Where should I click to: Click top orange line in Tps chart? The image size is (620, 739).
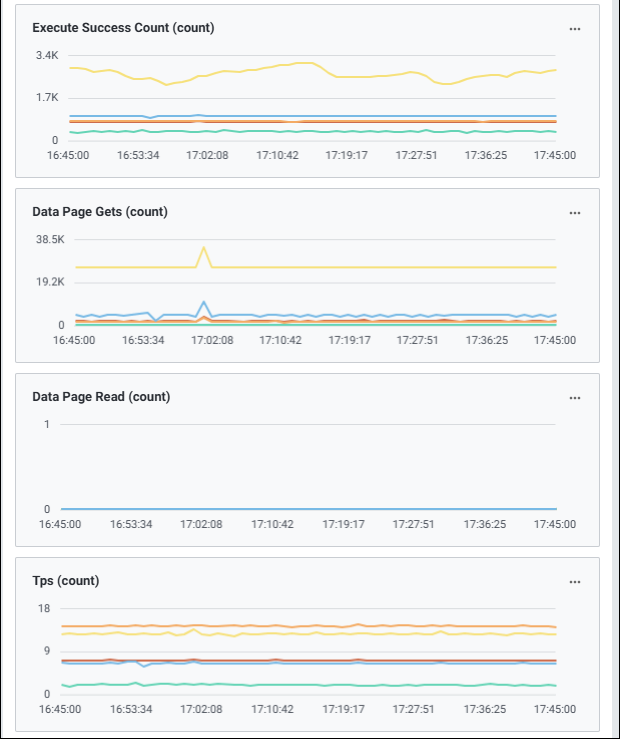[x=300, y=626]
